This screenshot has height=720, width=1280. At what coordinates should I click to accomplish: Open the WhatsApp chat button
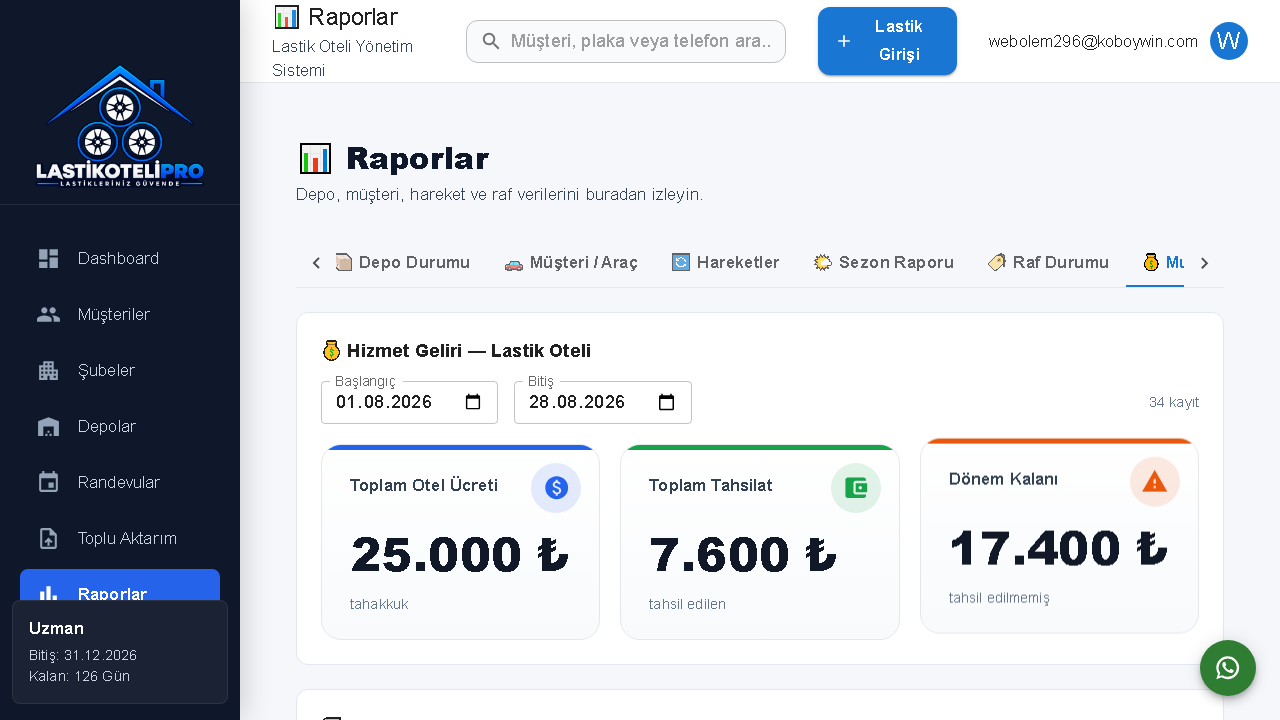[x=1228, y=668]
